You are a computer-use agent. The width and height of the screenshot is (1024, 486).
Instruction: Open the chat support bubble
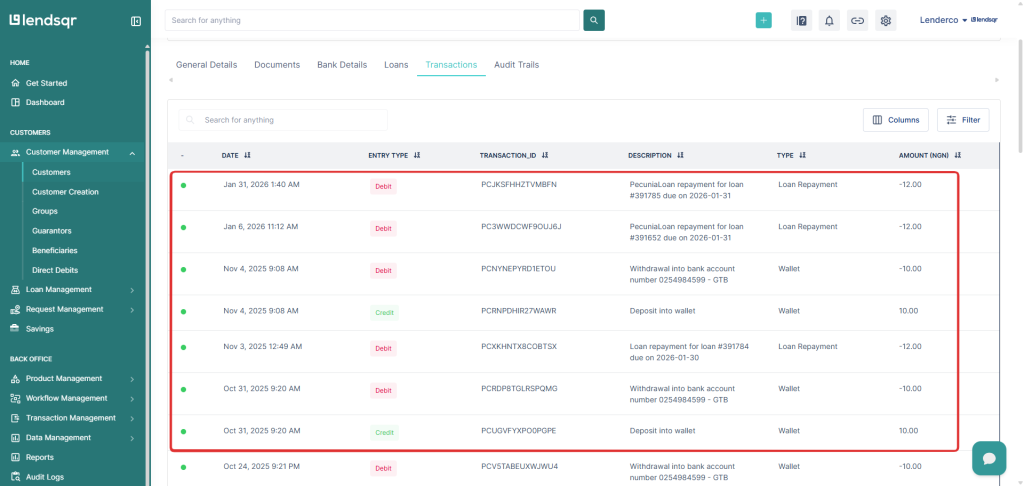click(x=988, y=458)
